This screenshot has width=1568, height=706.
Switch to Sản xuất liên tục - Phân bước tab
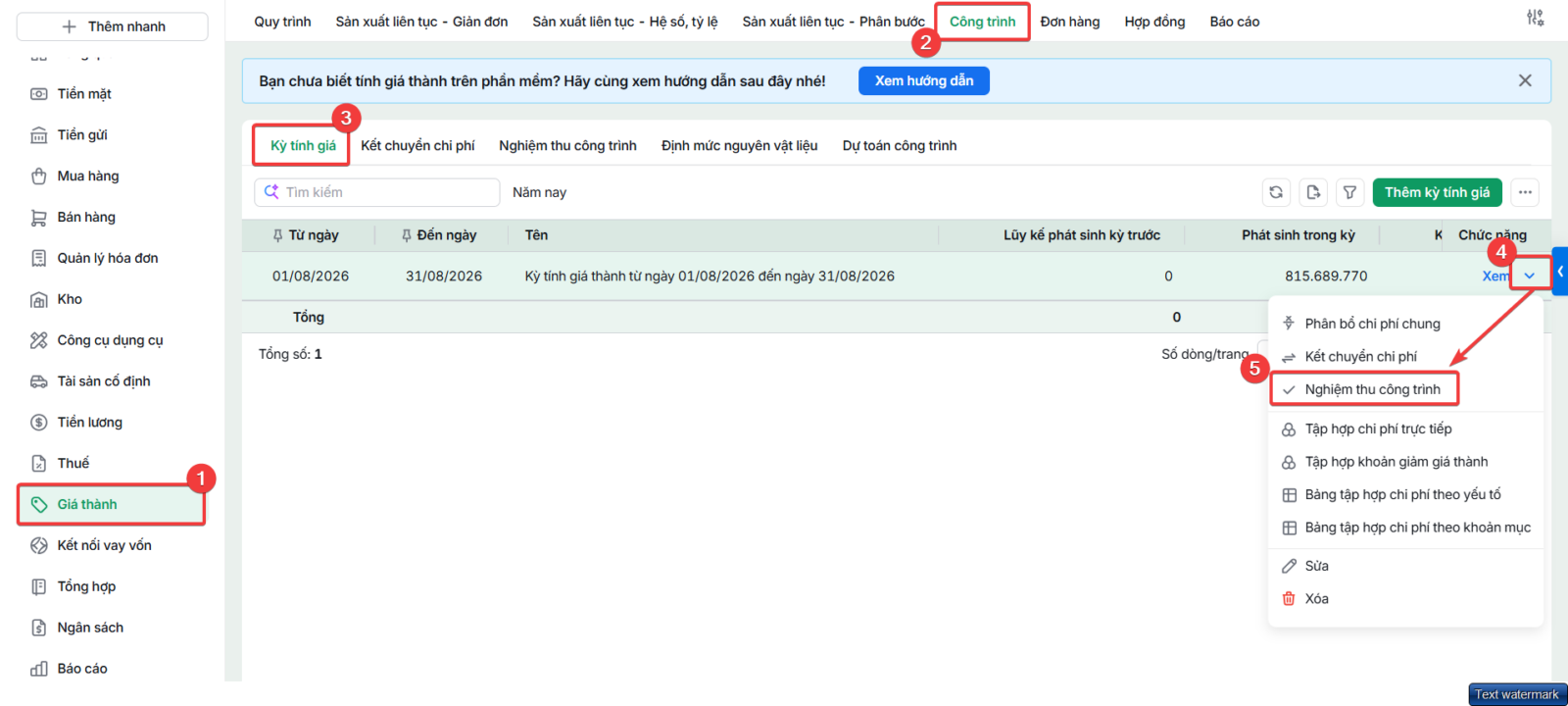point(833,22)
